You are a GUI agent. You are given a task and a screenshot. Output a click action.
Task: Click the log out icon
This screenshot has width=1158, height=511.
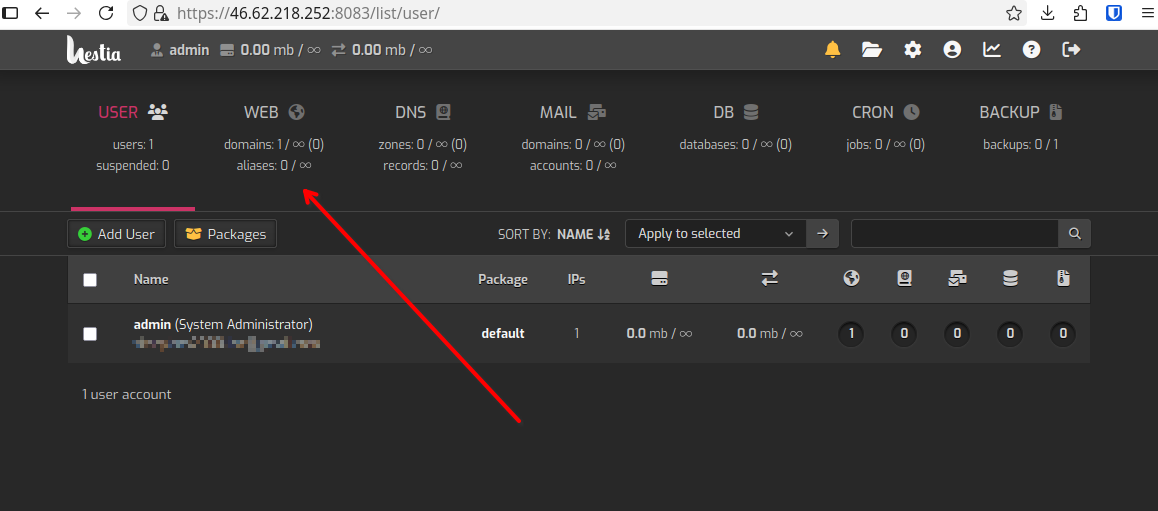click(x=1071, y=49)
